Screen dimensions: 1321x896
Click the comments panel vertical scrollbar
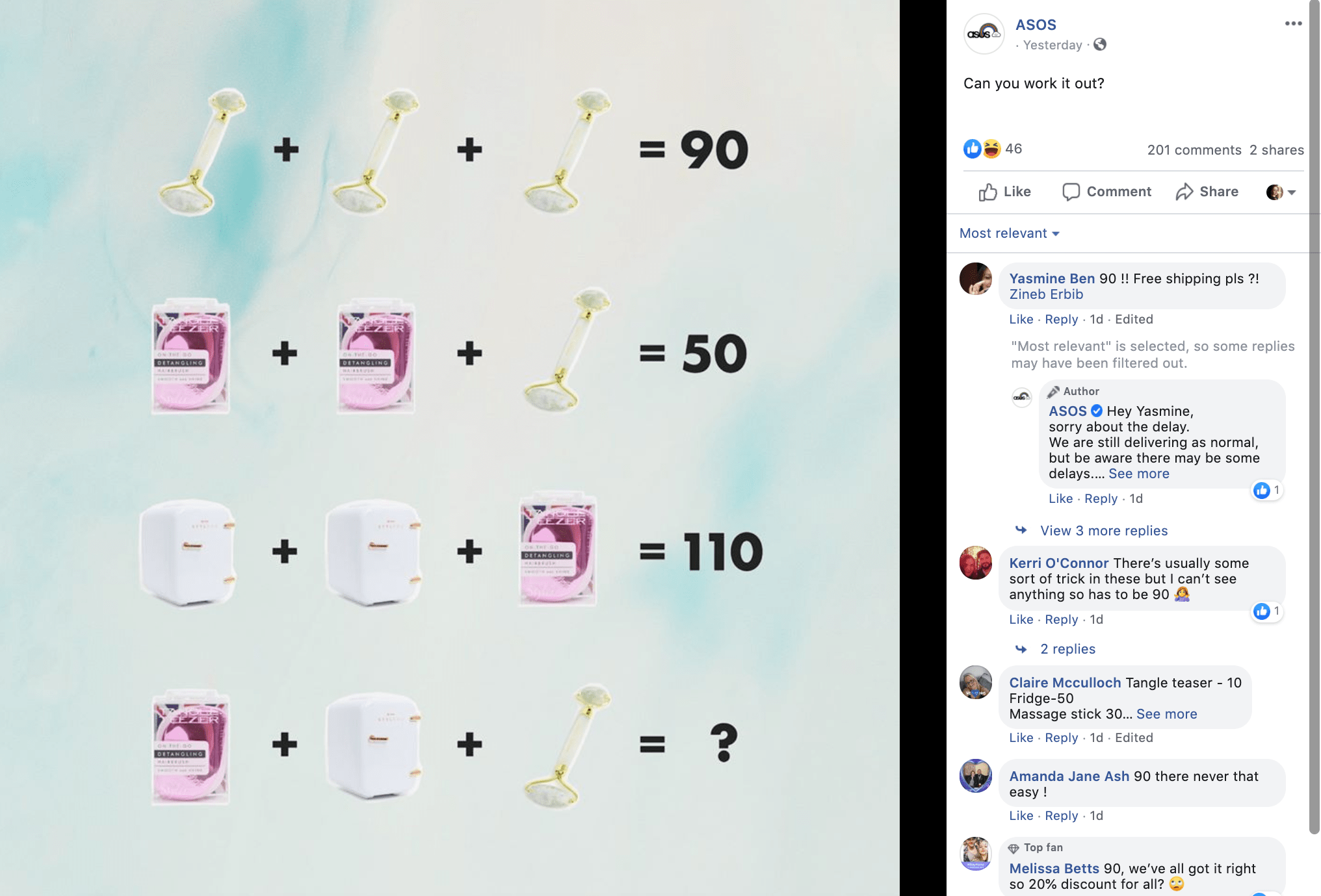[1314, 416]
